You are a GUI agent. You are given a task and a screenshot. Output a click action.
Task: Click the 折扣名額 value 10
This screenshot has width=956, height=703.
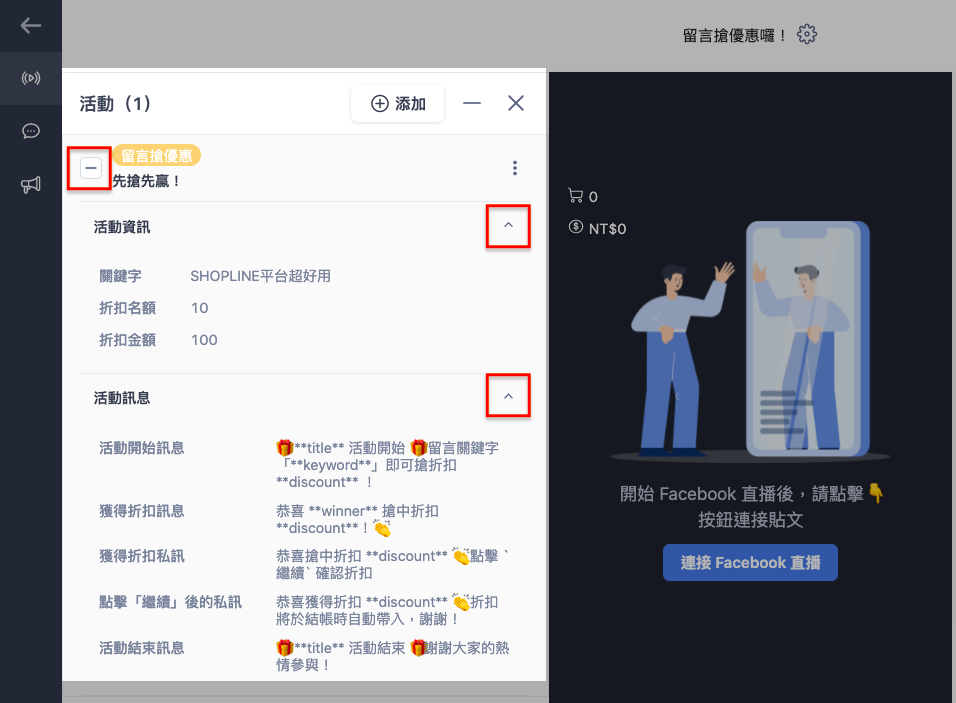pyautogui.click(x=199, y=308)
